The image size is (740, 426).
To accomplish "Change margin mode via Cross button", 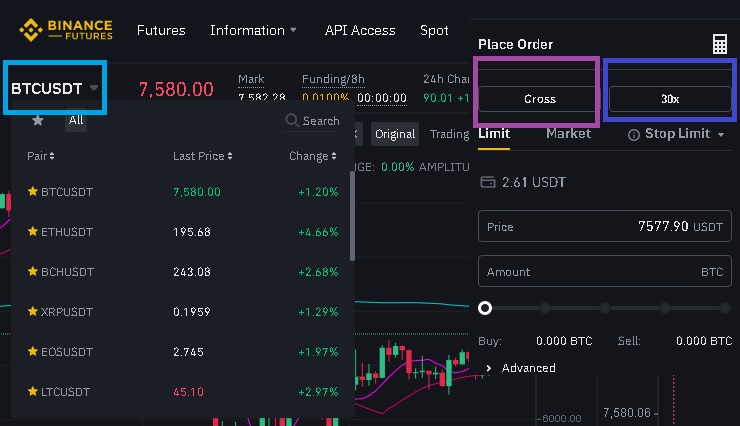I will [x=538, y=99].
